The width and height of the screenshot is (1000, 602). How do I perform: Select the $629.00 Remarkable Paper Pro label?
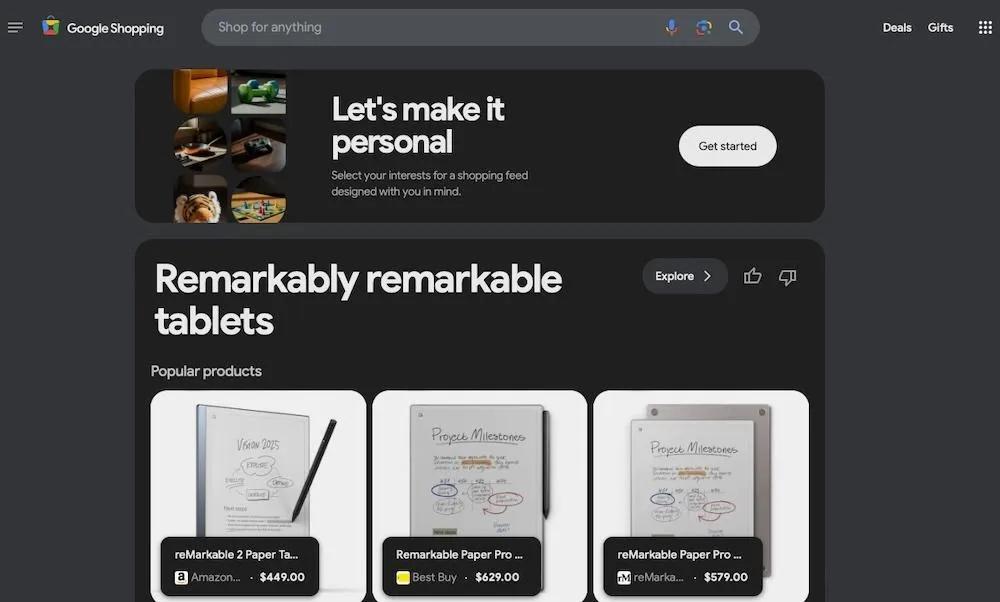(462, 566)
